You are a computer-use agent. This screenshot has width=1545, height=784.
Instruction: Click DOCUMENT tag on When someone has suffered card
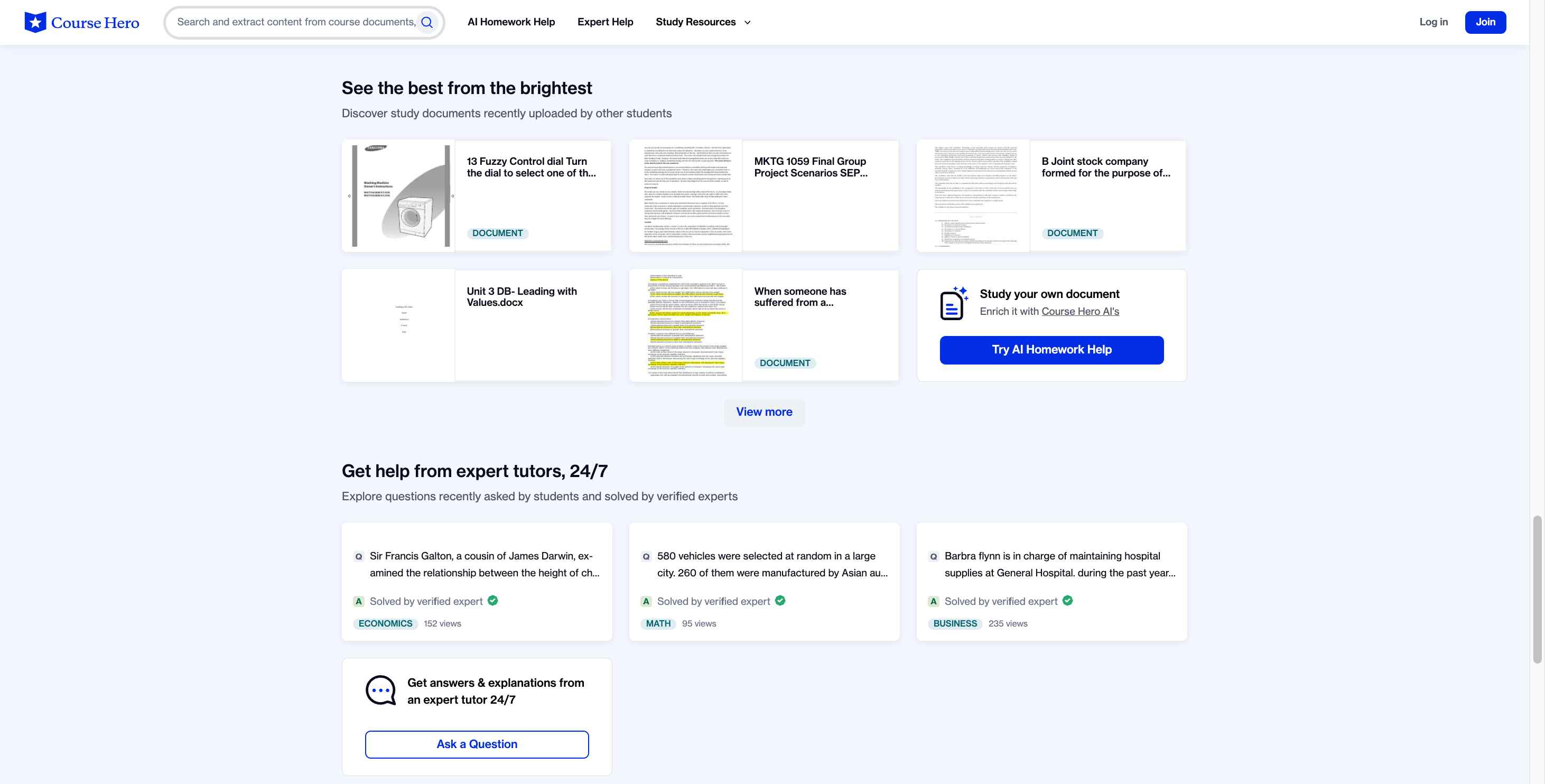pyautogui.click(x=785, y=363)
